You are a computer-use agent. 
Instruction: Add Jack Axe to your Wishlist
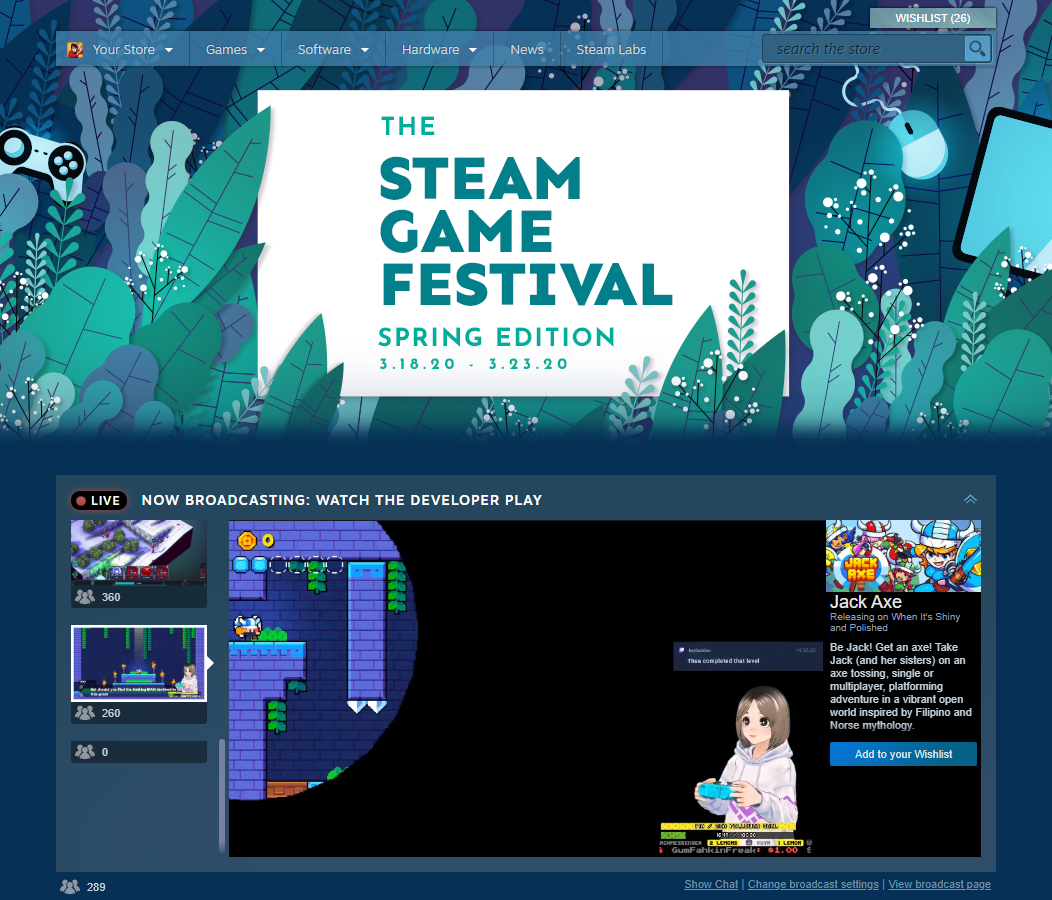903,754
